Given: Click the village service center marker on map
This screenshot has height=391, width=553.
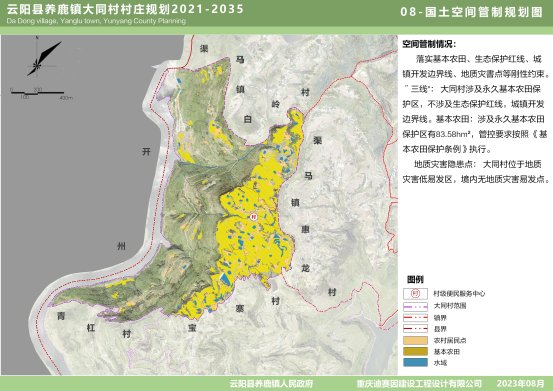Looking at the screenshot, I should coord(253,216).
